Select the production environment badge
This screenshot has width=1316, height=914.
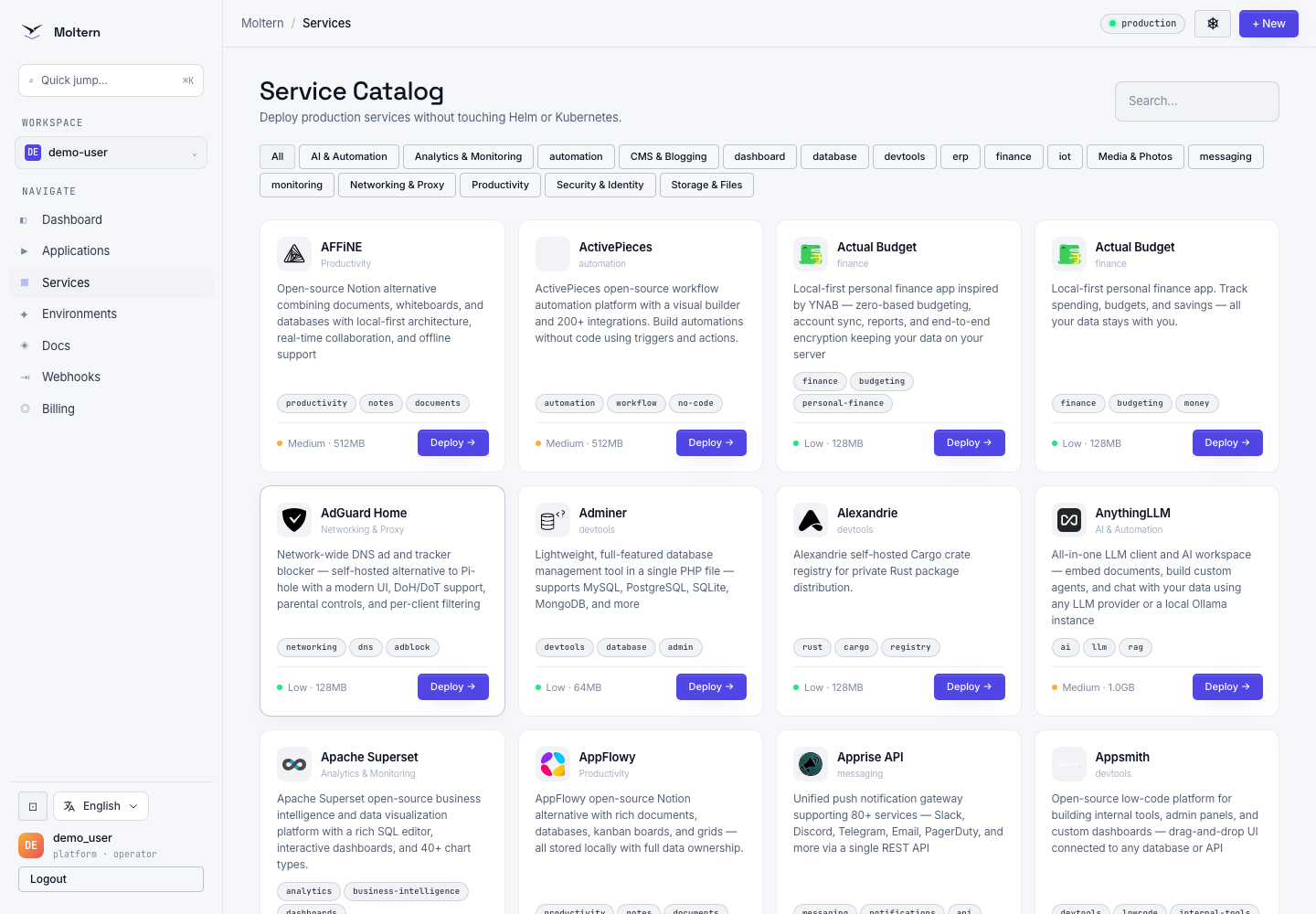1142,24
